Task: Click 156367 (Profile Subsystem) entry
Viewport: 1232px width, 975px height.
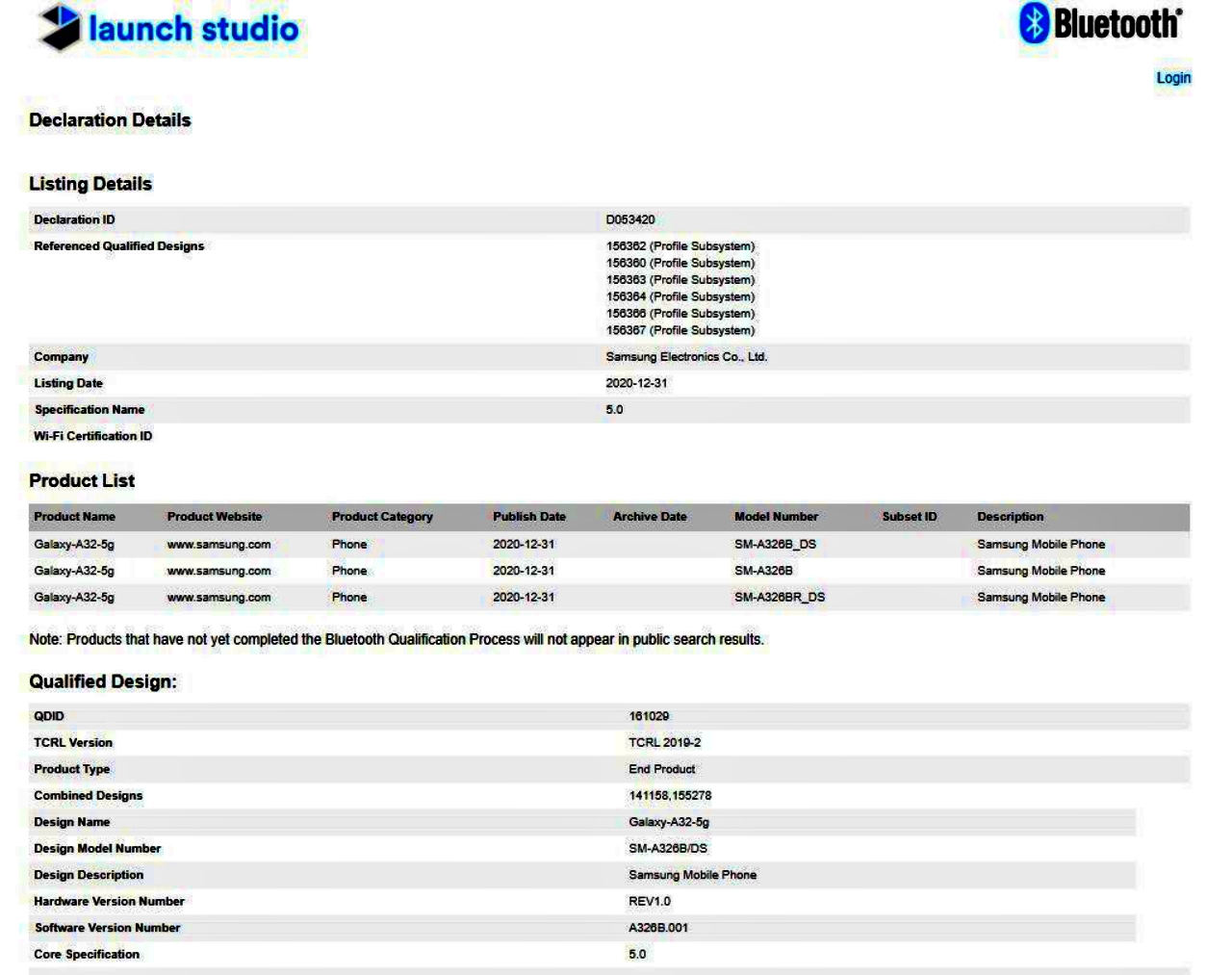Action: click(x=680, y=330)
